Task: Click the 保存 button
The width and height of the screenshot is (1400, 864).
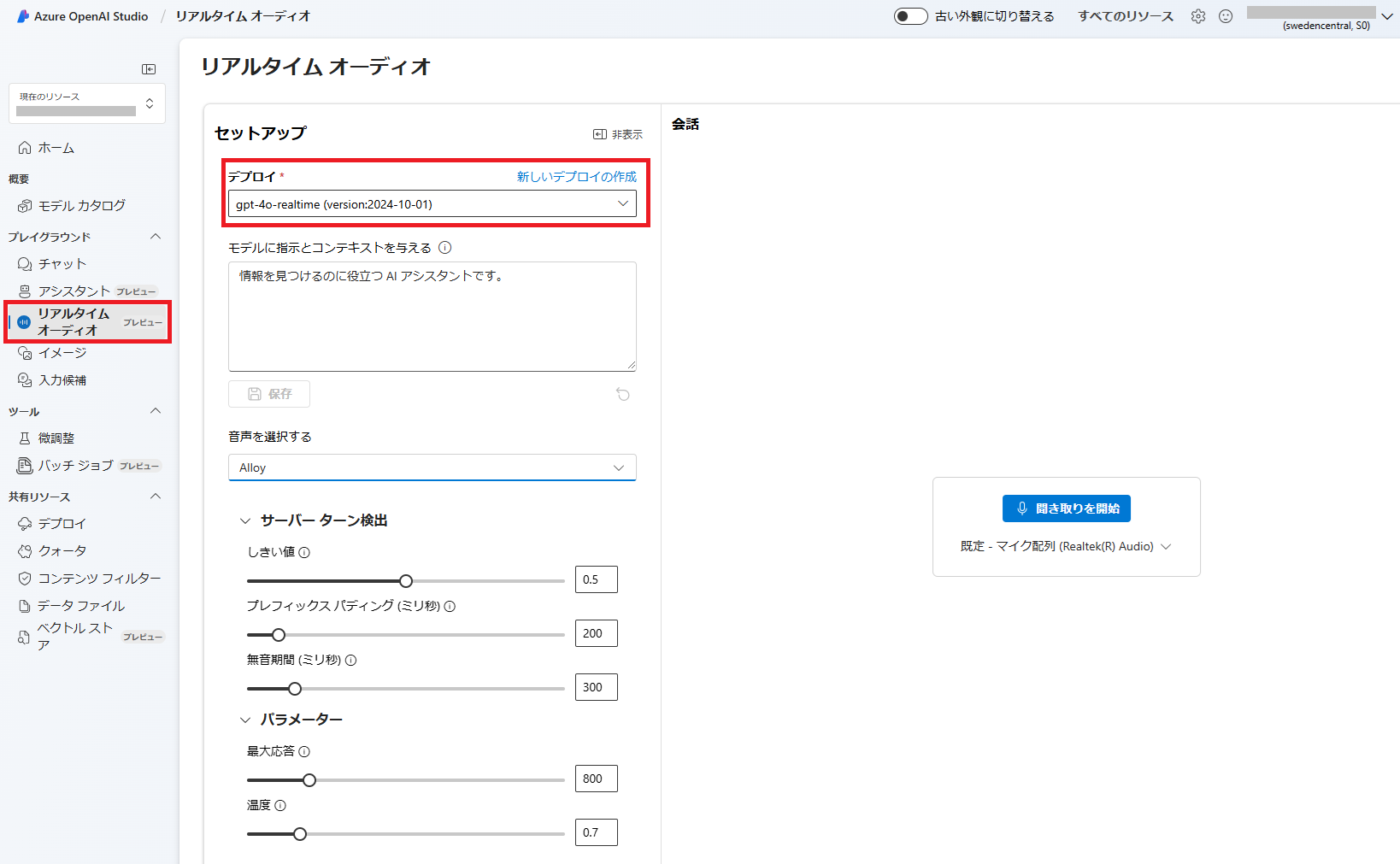Action: (x=269, y=394)
